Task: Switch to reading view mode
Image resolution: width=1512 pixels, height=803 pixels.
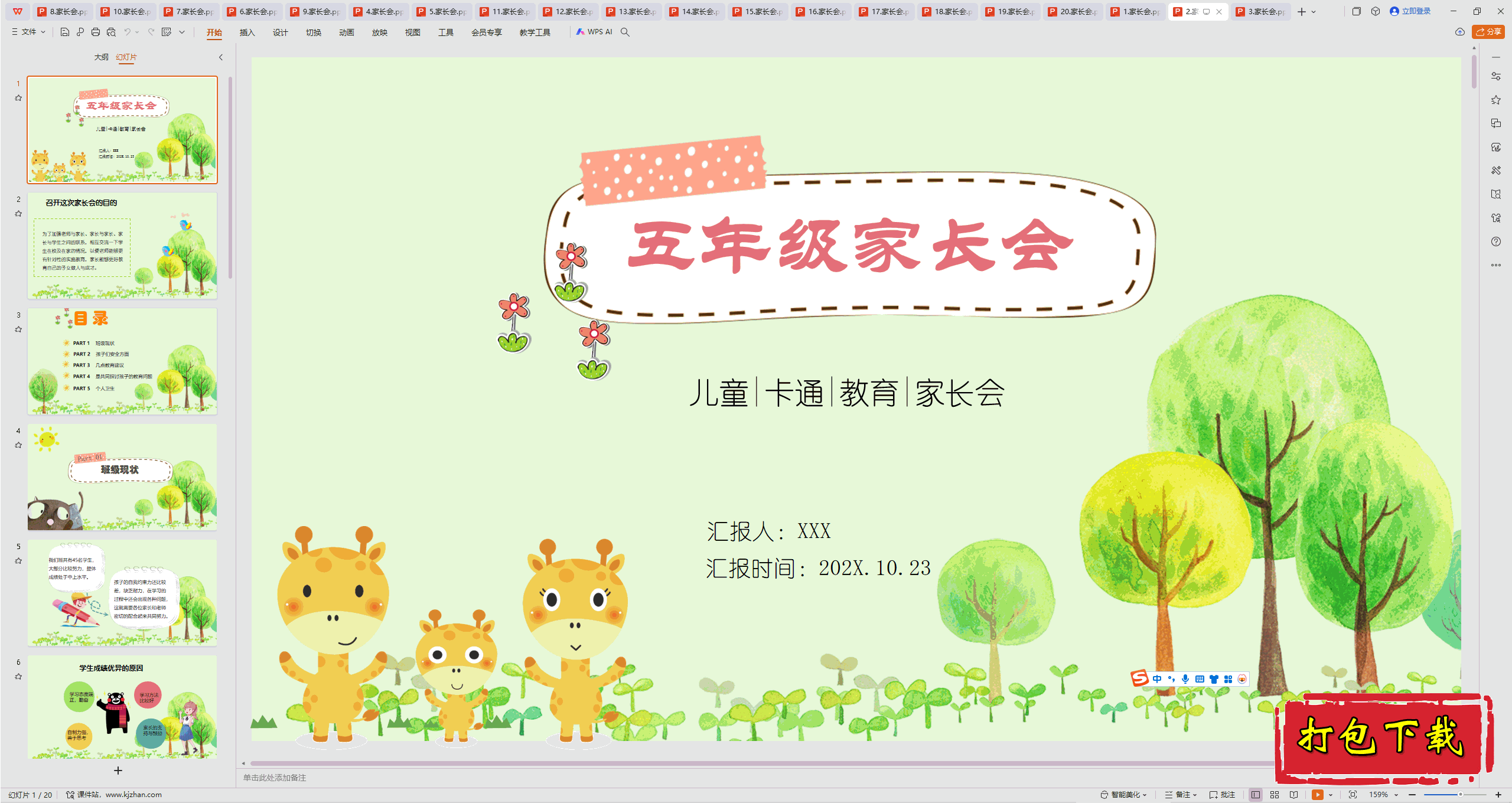Action: coord(1294,795)
